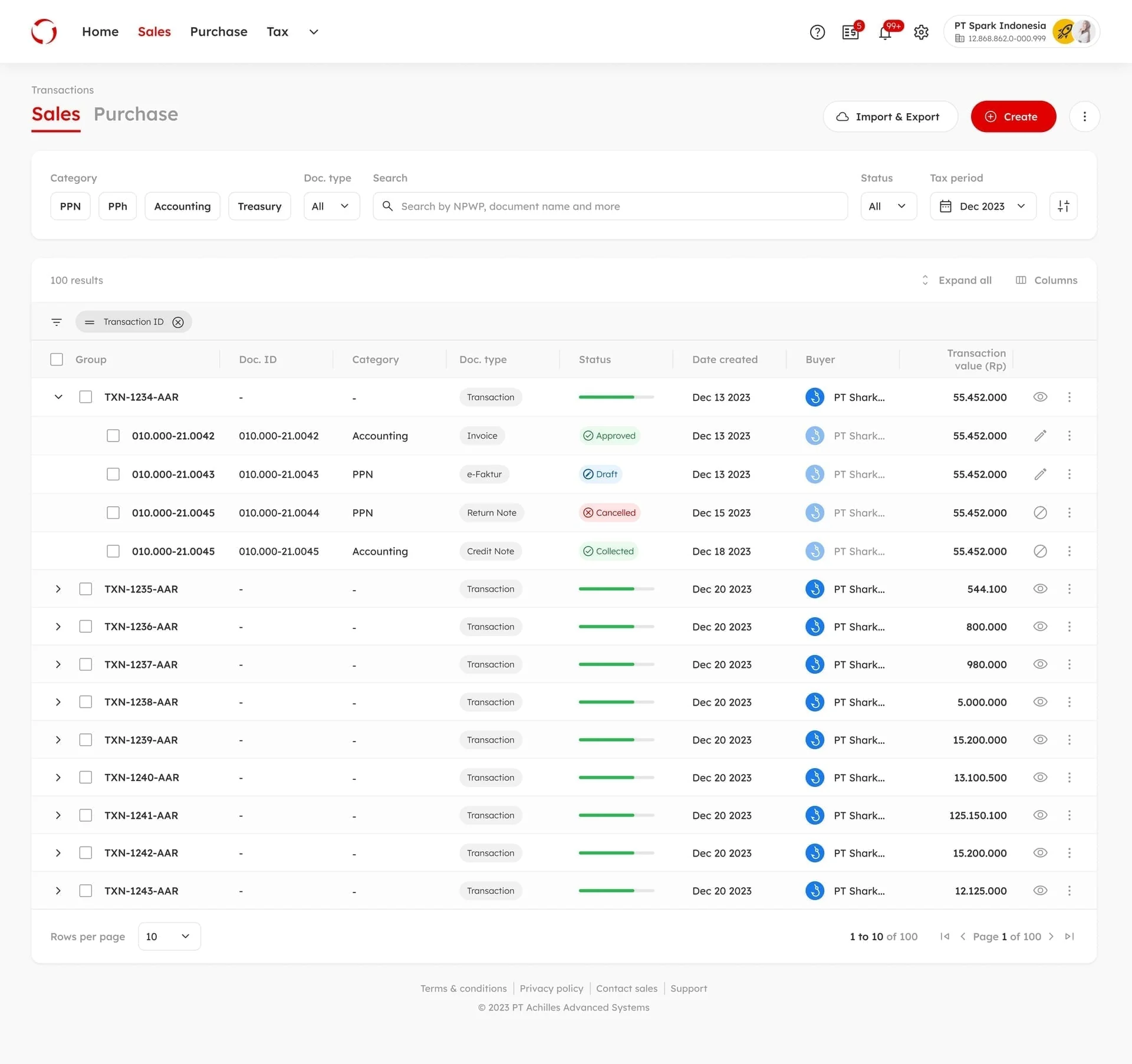1132x1064 pixels.
Task: Open the Rows per page dropdown
Action: (x=169, y=937)
